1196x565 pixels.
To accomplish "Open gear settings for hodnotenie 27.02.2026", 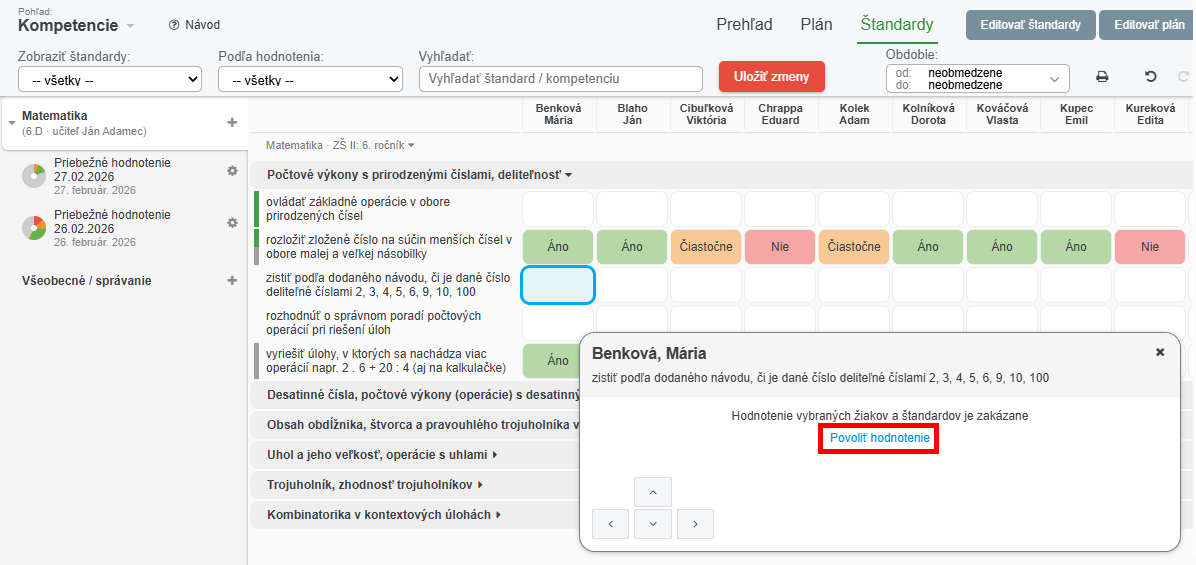I will (x=233, y=172).
